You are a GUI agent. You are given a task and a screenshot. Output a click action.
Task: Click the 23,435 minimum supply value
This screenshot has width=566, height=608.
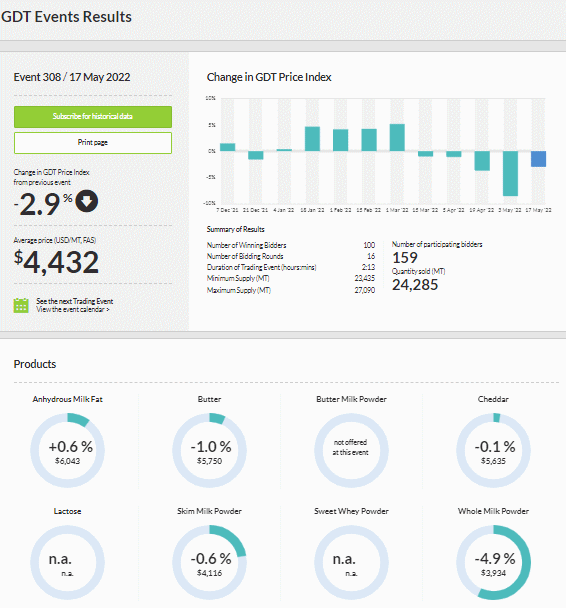point(365,278)
